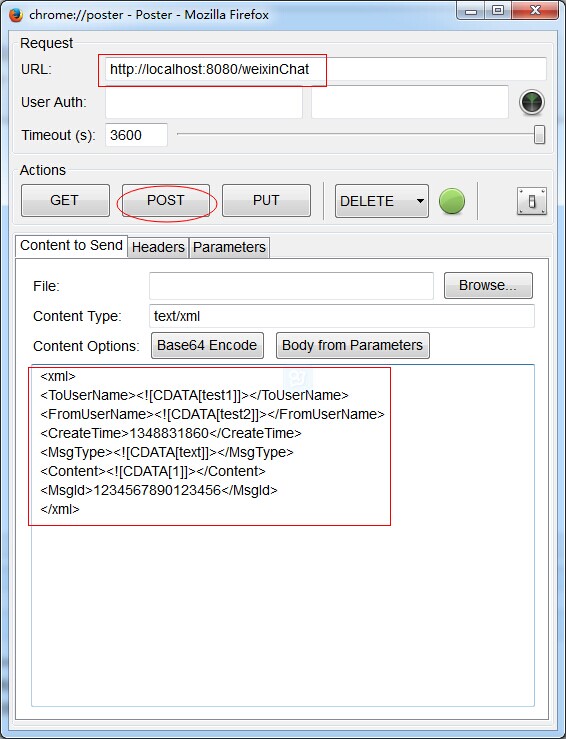Image resolution: width=566 pixels, height=739 pixels.
Task: Click the CreateTime 1348831860 line
Action: 171,433
